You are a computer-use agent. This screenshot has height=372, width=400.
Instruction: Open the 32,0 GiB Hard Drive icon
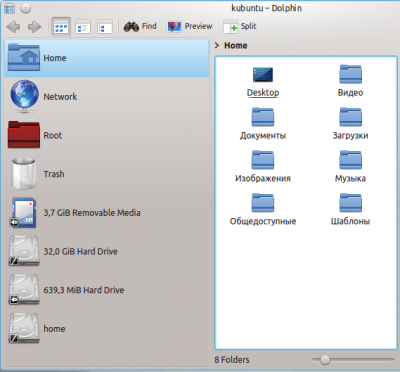[x=24, y=251]
